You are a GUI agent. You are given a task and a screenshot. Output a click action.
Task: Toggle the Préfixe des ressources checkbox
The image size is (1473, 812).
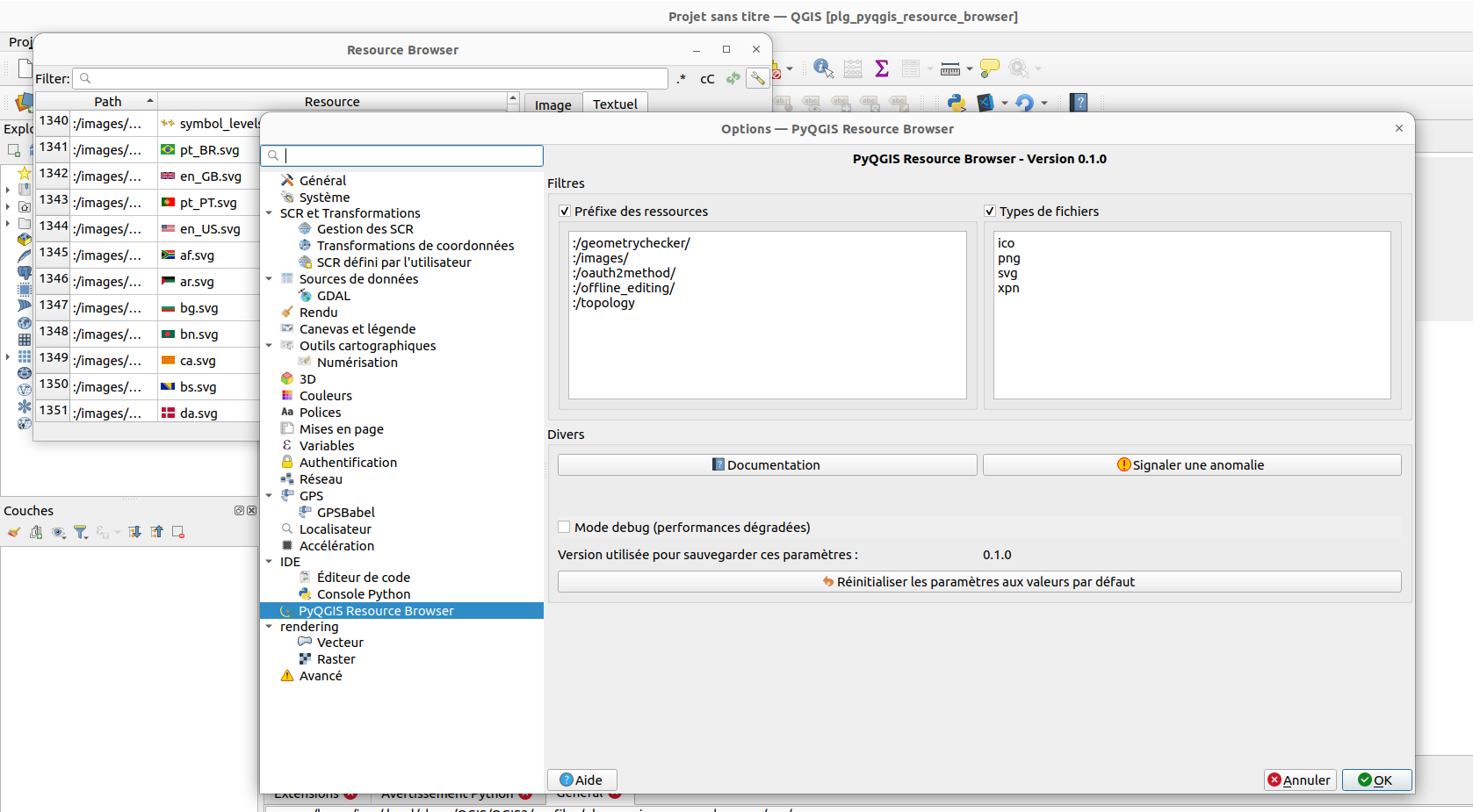pos(565,212)
